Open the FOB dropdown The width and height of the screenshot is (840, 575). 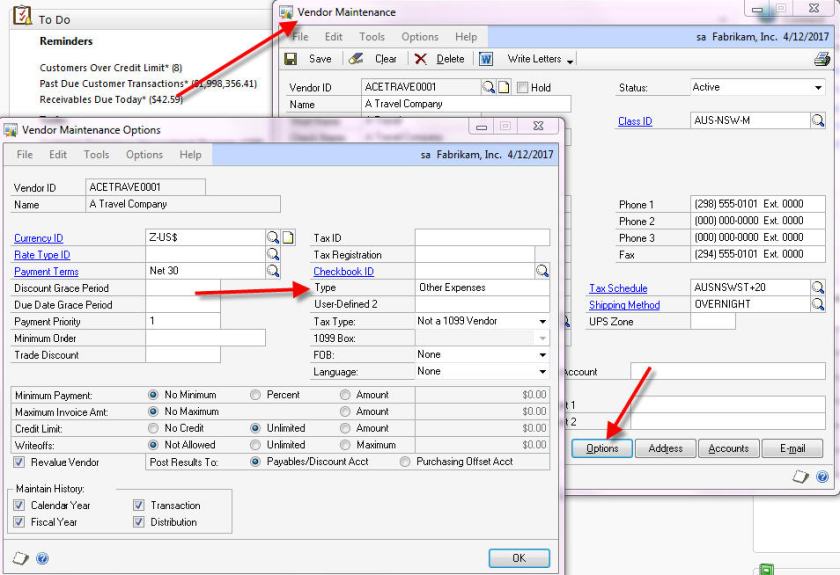click(x=542, y=355)
